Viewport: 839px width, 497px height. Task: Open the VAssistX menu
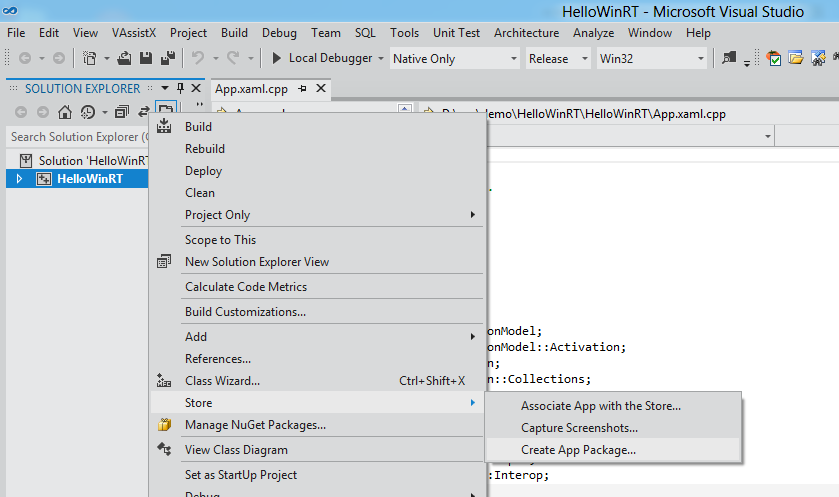[x=134, y=33]
